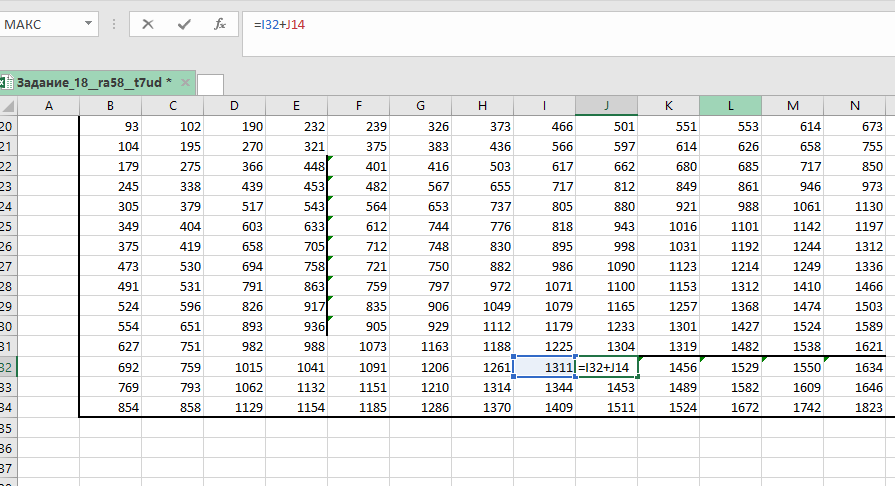The image size is (895, 486).
Task: Click the Excel icon on the workbook tab
Action: (x=6, y=83)
